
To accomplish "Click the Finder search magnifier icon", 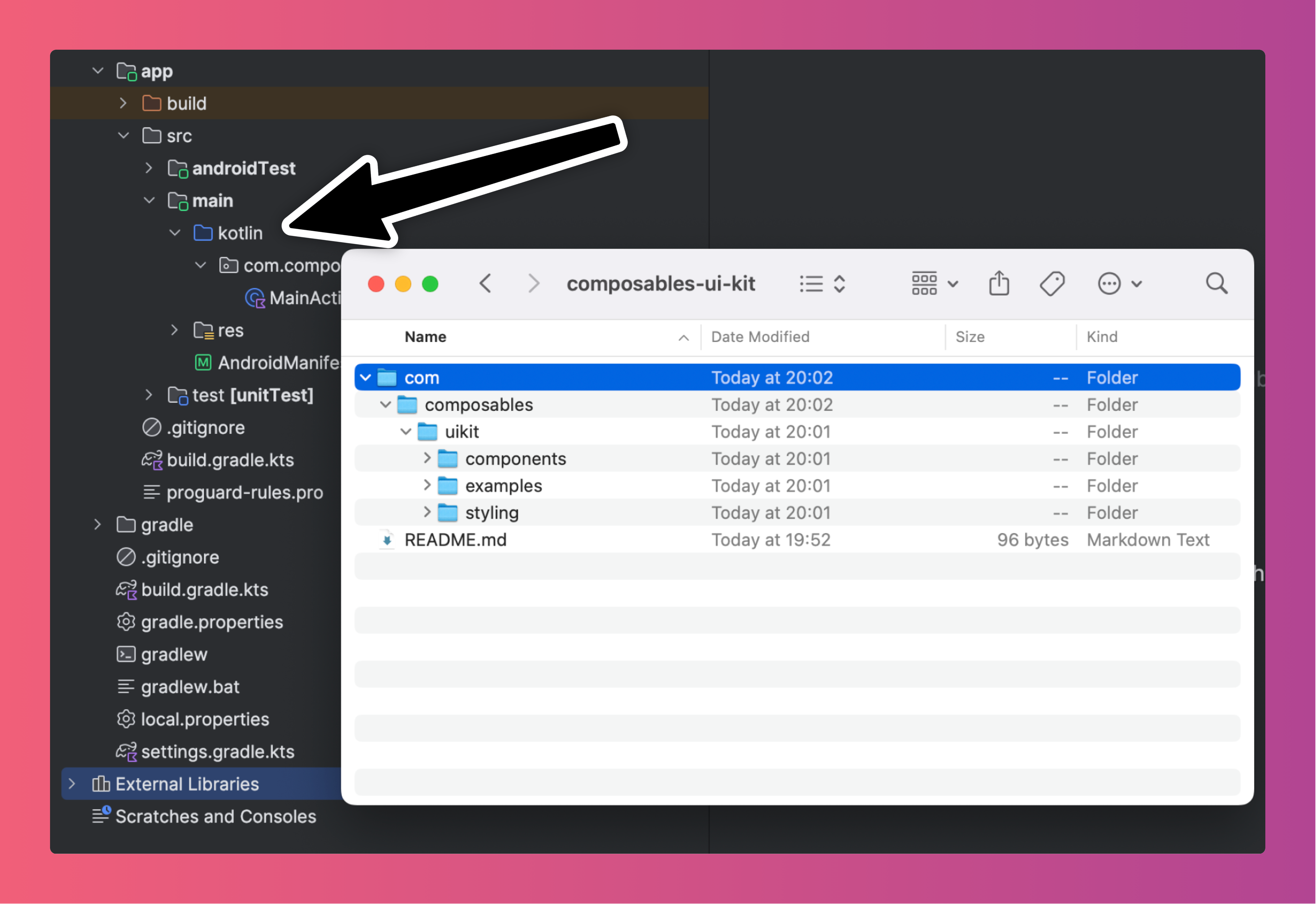I will point(1216,283).
